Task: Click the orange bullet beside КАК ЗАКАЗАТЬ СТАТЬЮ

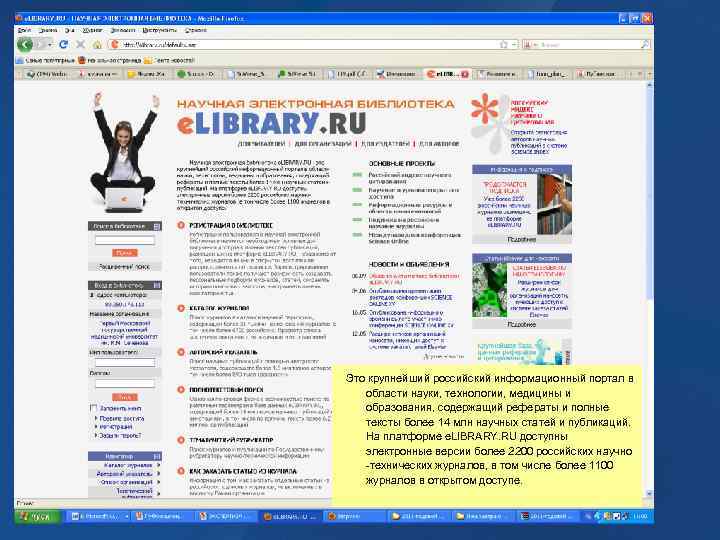Action: (x=181, y=471)
